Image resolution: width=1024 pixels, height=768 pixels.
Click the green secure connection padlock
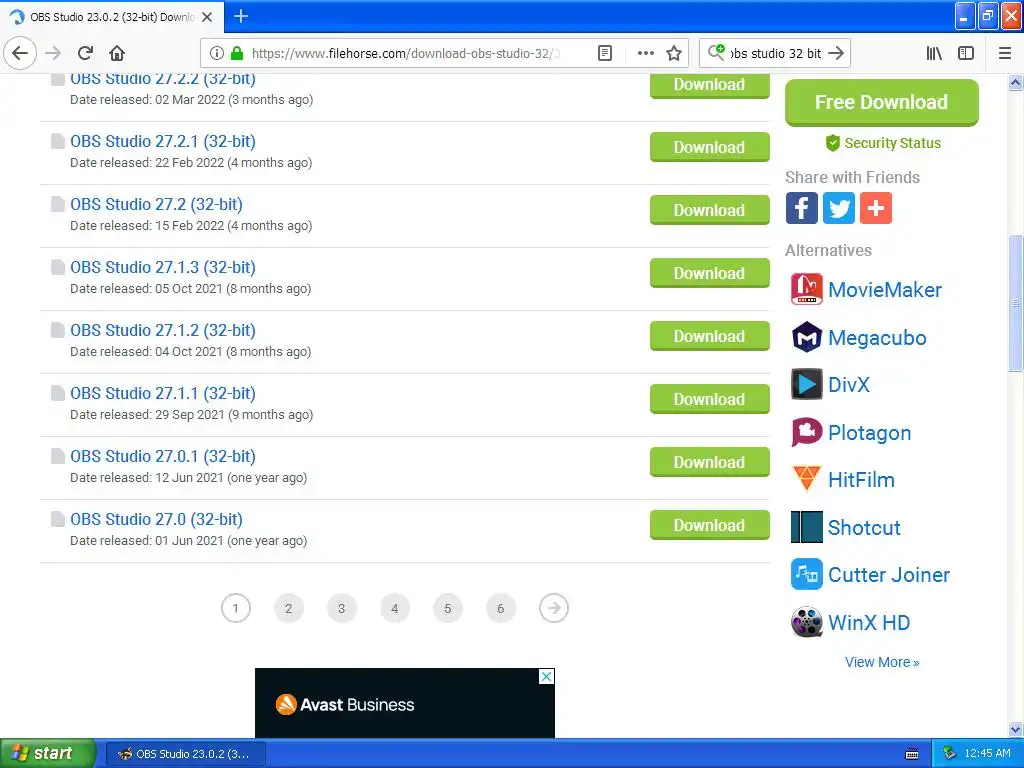point(237,53)
